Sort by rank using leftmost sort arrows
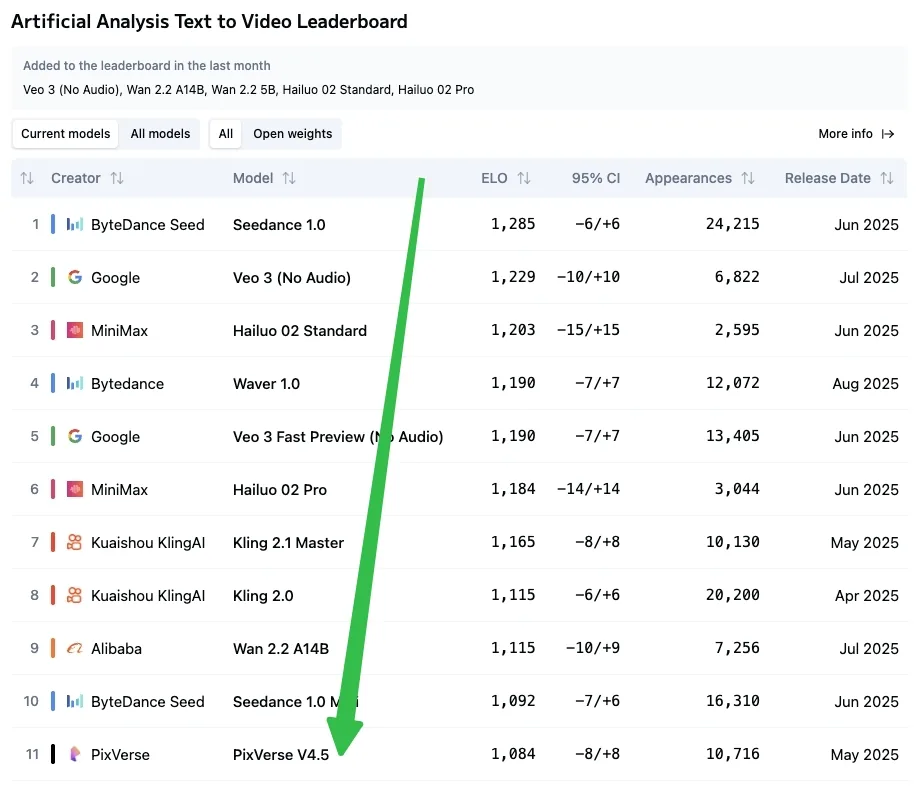Image resolution: width=922 pixels, height=786 pixels. (27, 178)
